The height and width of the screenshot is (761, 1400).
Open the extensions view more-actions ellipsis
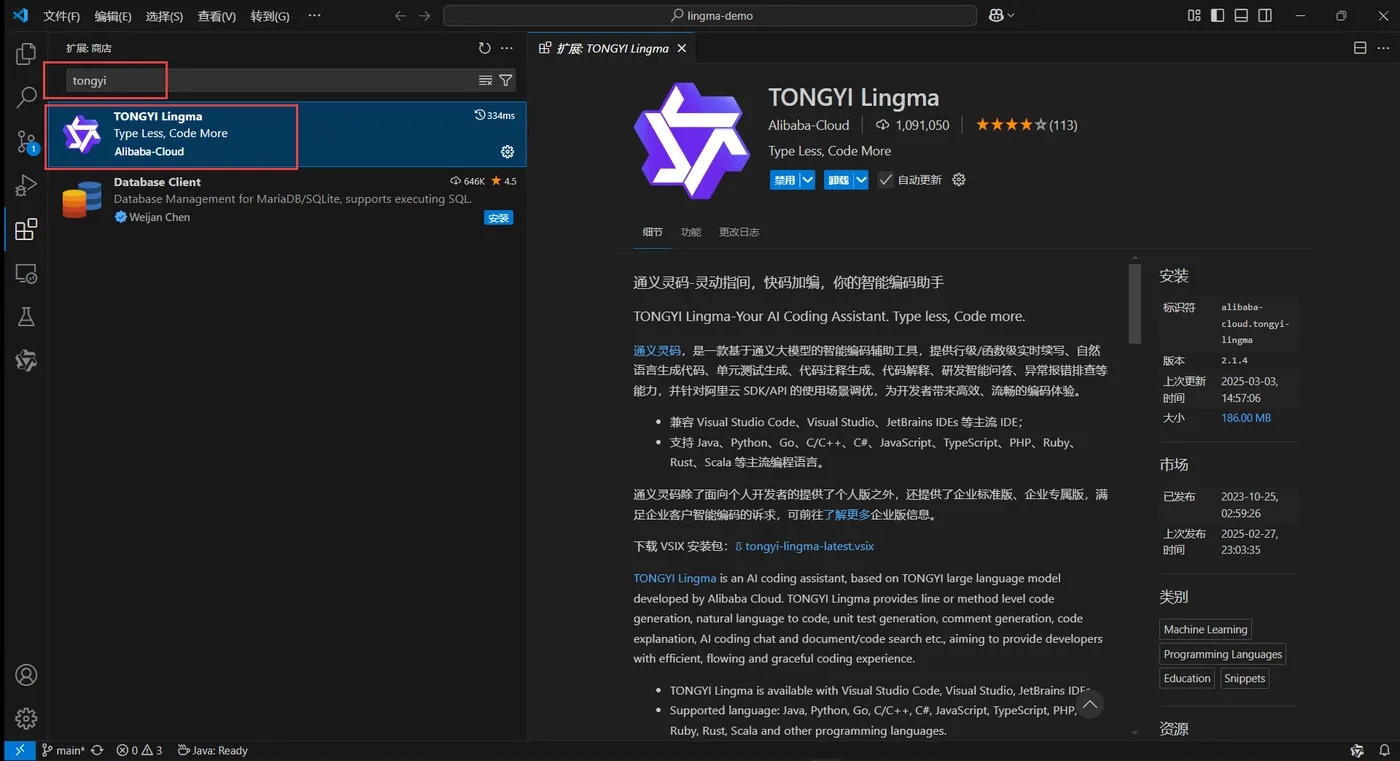click(x=507, y=48)
